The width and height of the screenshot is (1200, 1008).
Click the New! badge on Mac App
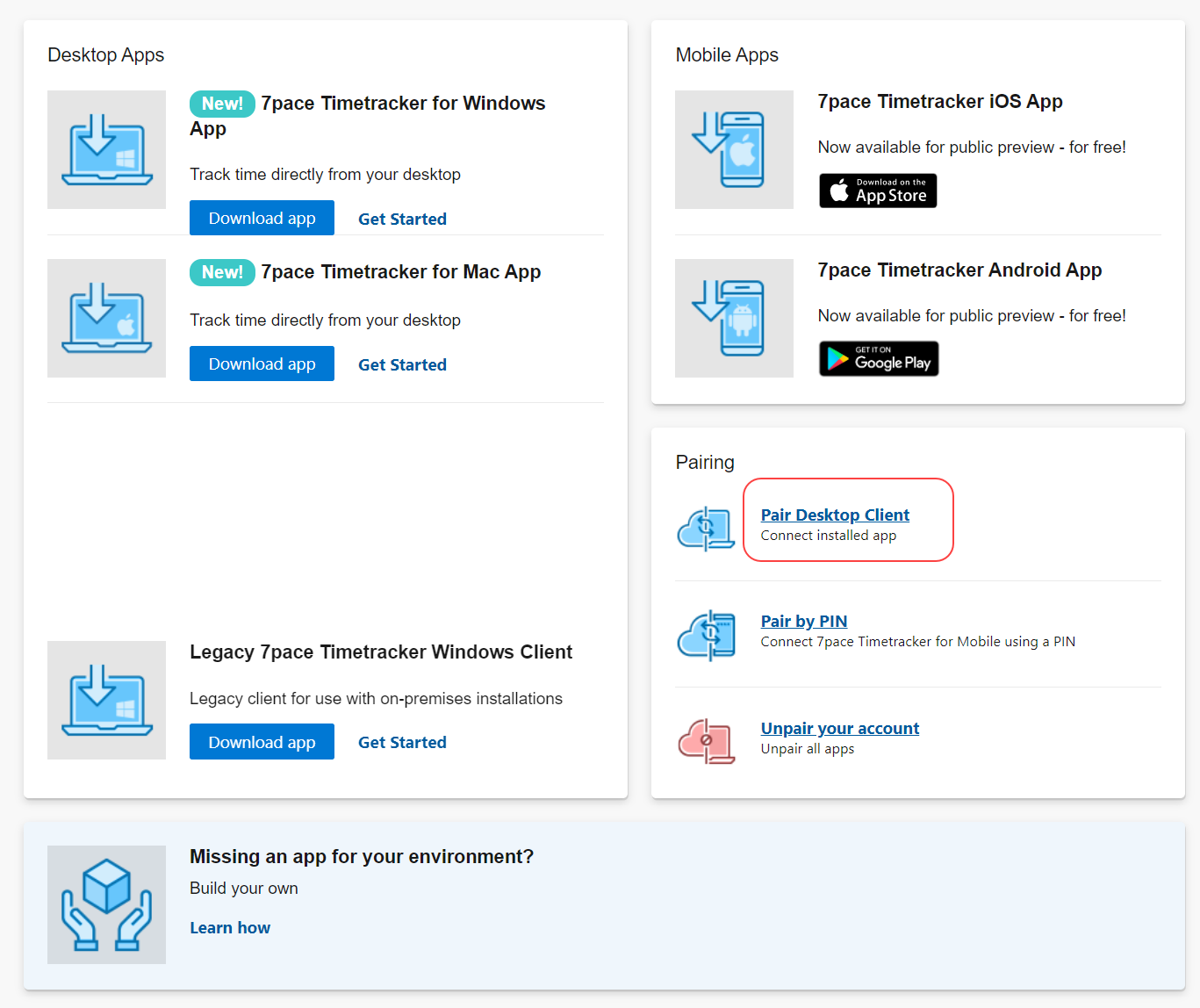pyautogui.click(x=222, y=272)
